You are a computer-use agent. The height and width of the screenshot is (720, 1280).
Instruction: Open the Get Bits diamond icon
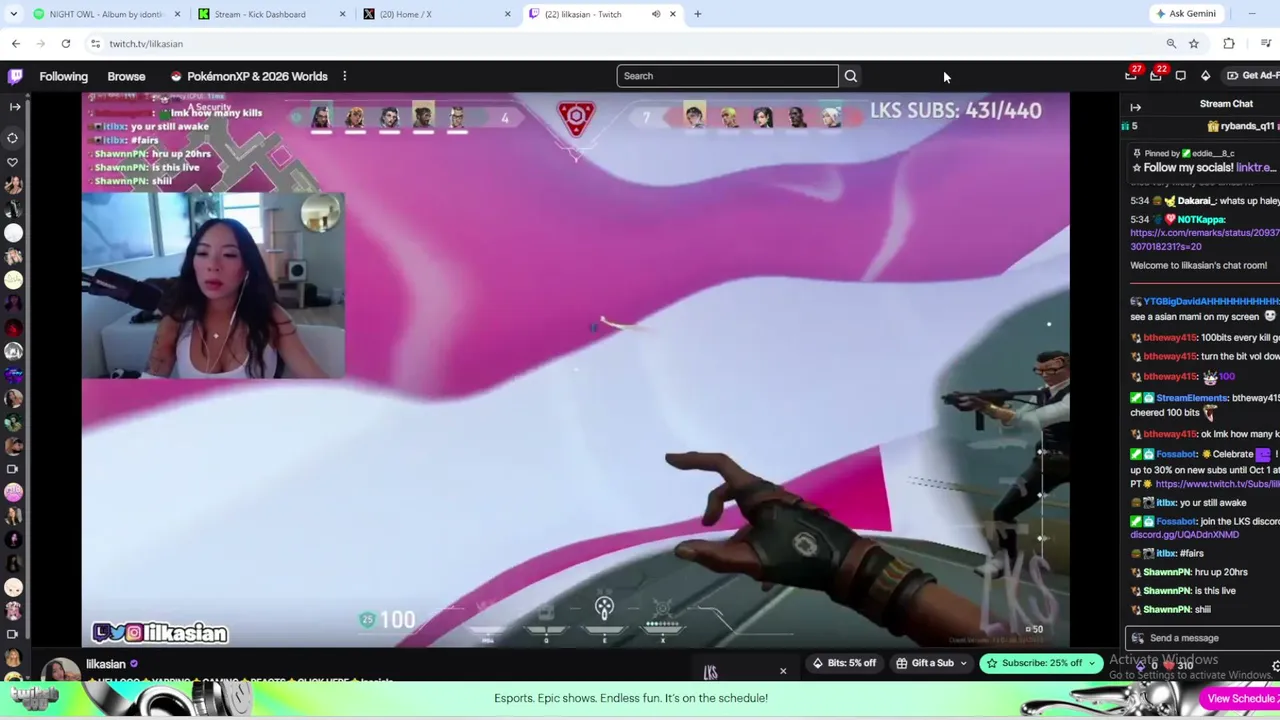coord(1205,76)
